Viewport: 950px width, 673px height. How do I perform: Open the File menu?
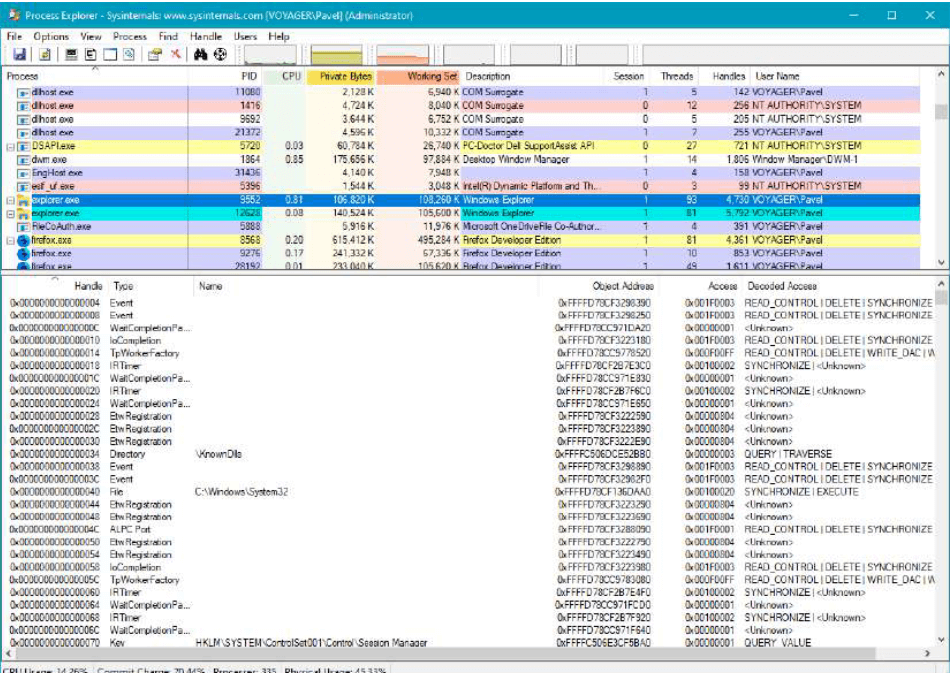tap(15, 36)
